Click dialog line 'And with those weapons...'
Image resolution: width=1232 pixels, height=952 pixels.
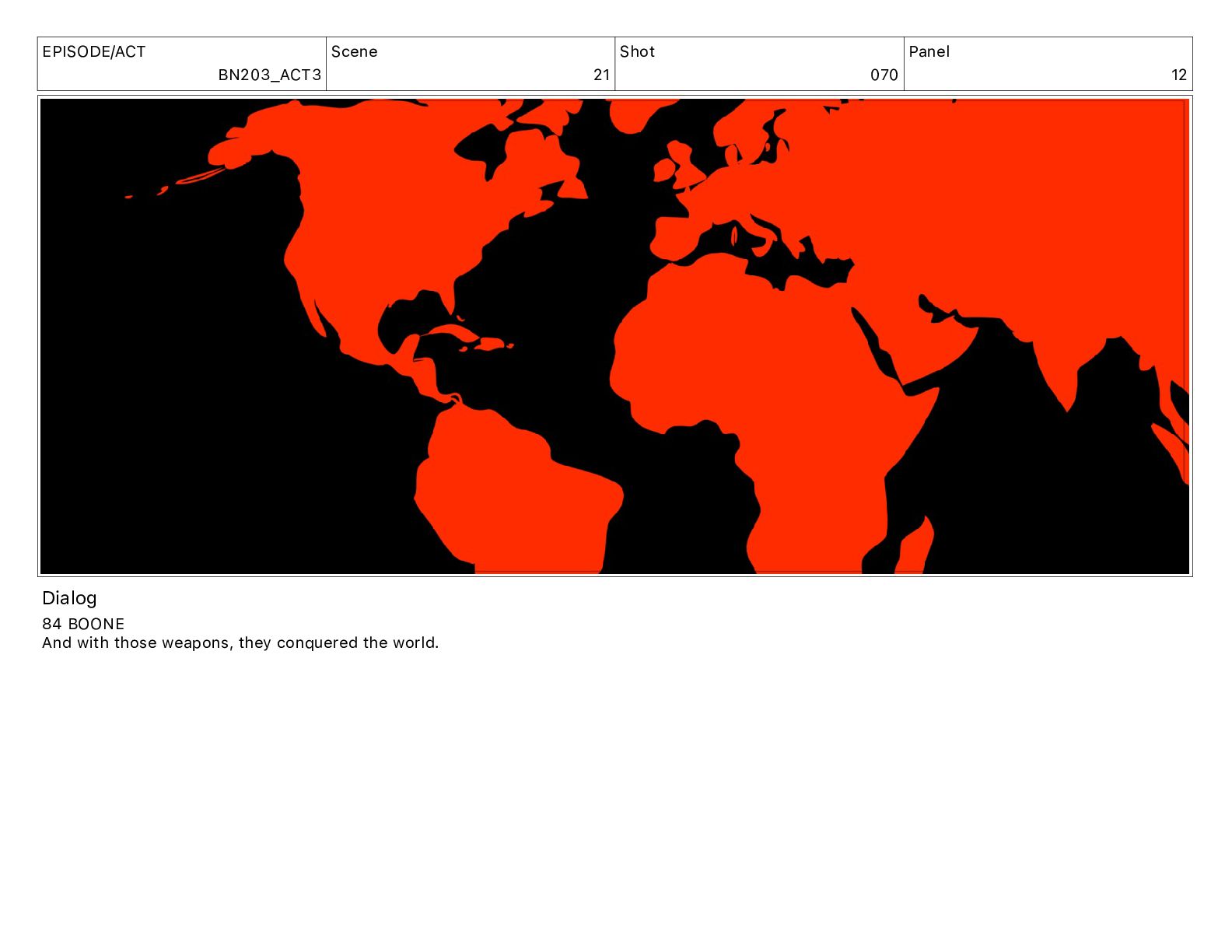[240, 643]
